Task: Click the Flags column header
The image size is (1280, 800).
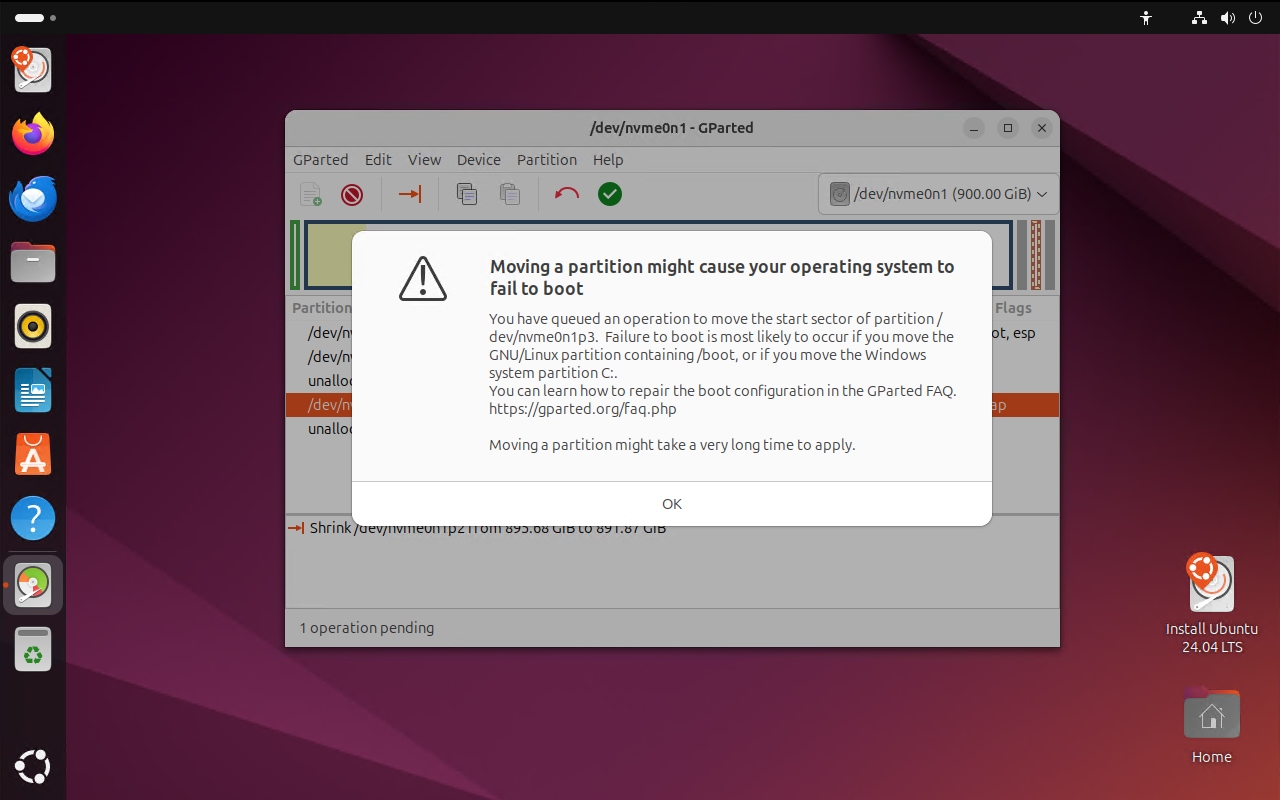Action: (1013, 308)
